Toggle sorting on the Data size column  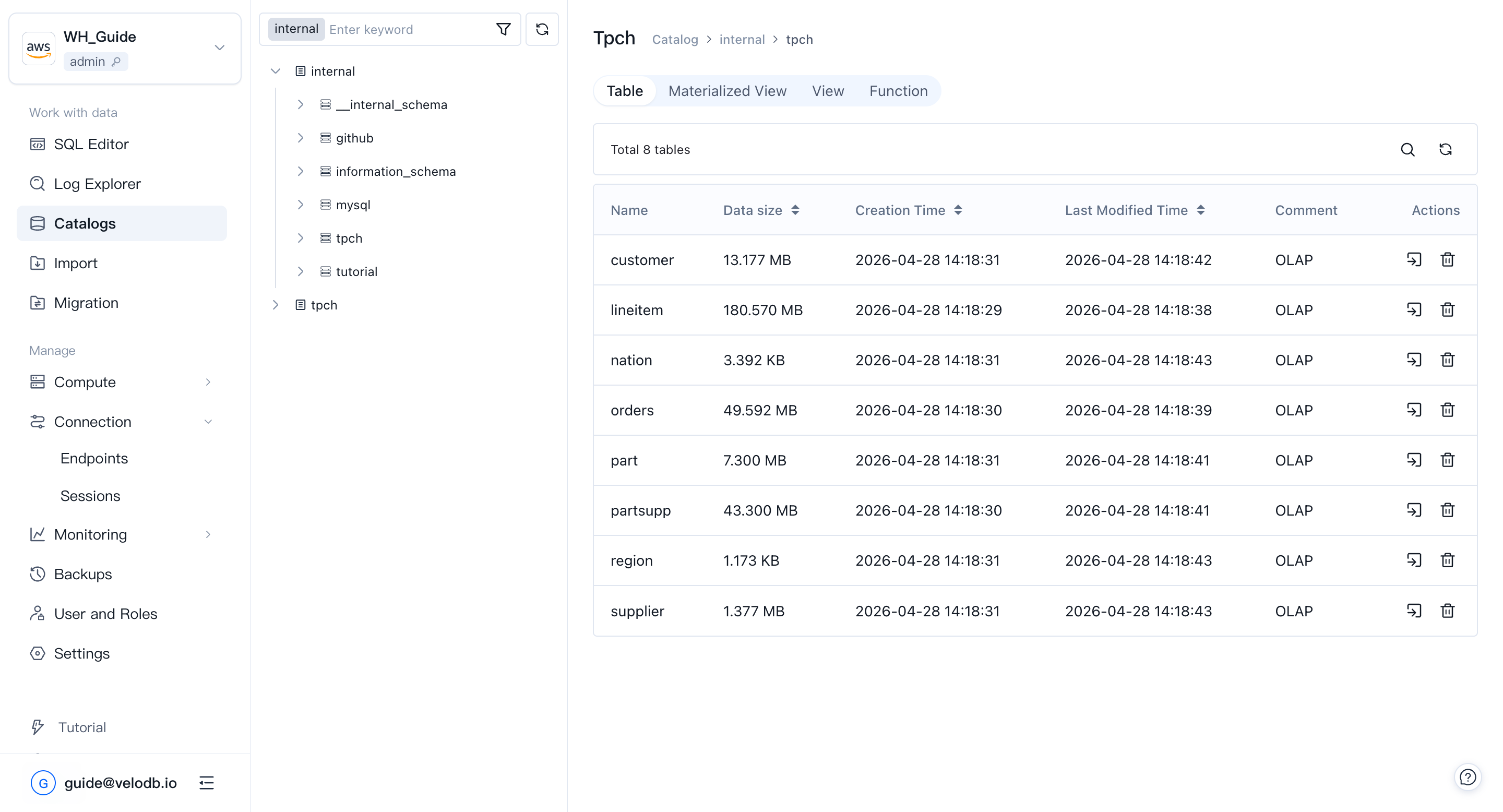point(796,210)
